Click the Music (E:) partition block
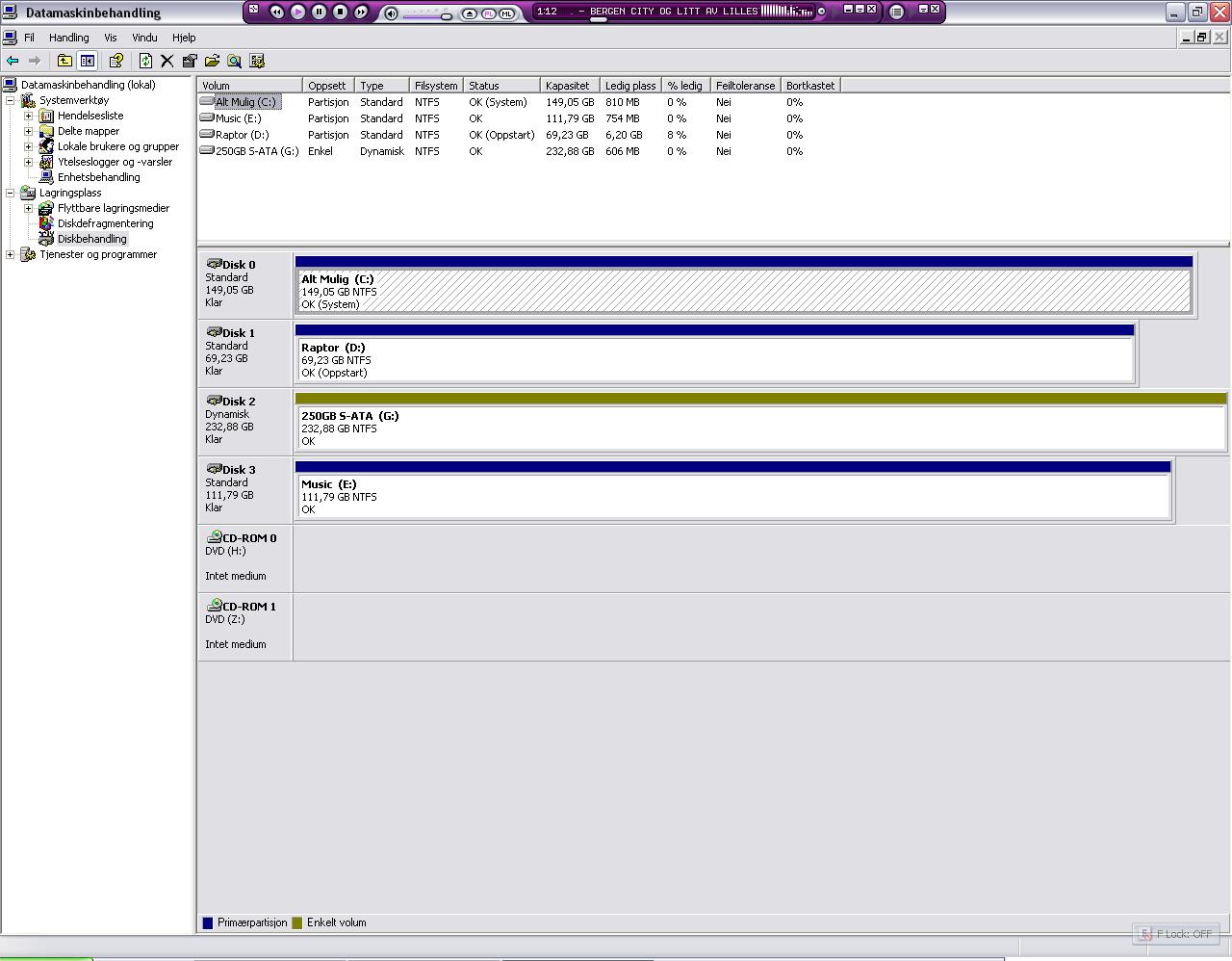 click(x=733, y=491)
